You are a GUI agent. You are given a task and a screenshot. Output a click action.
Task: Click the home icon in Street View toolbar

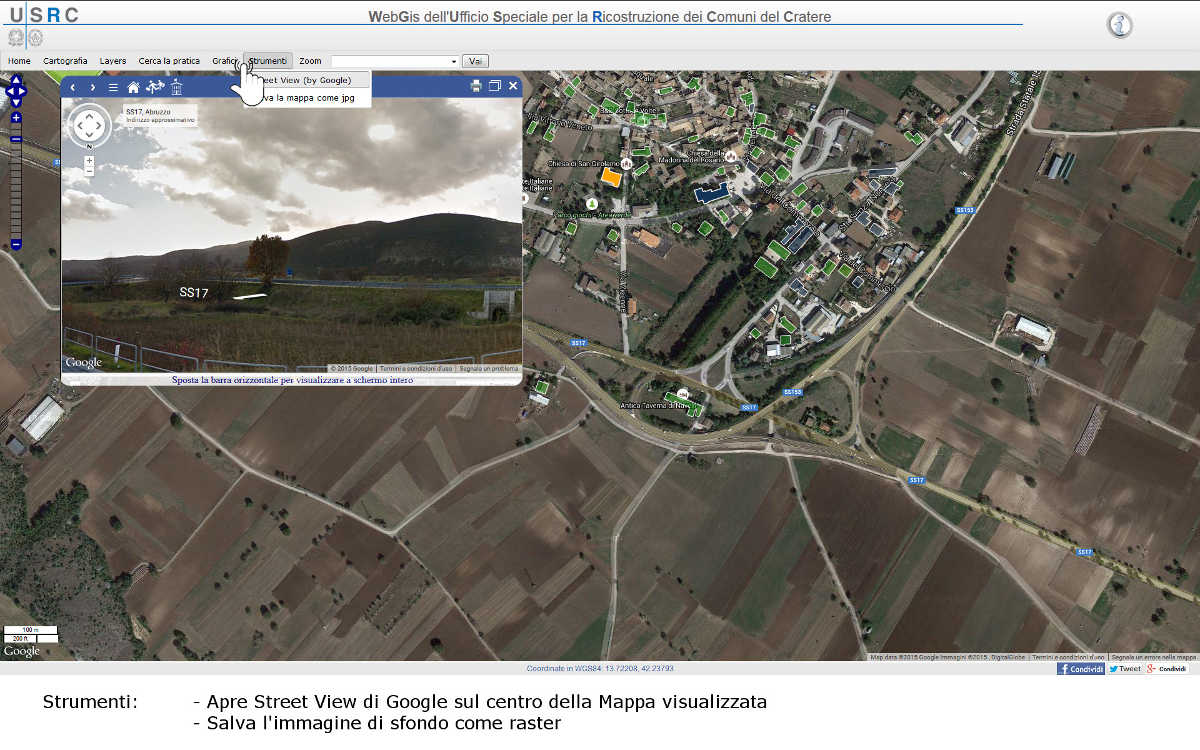click(134, 87)
